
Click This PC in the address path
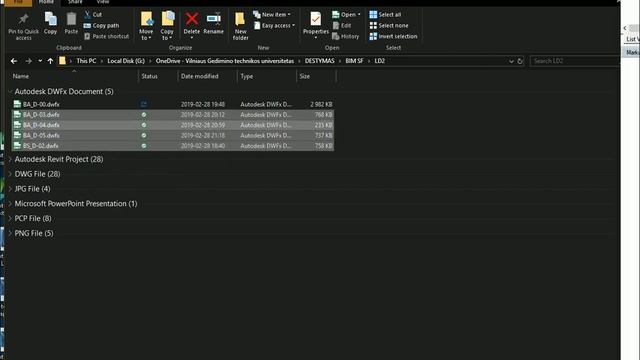86,61
